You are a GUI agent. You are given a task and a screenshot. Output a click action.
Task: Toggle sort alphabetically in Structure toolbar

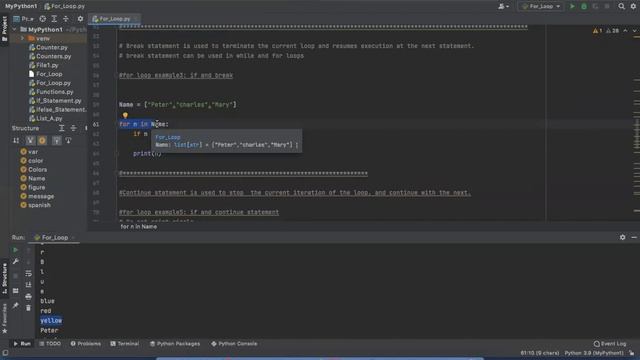pos(16,140)
